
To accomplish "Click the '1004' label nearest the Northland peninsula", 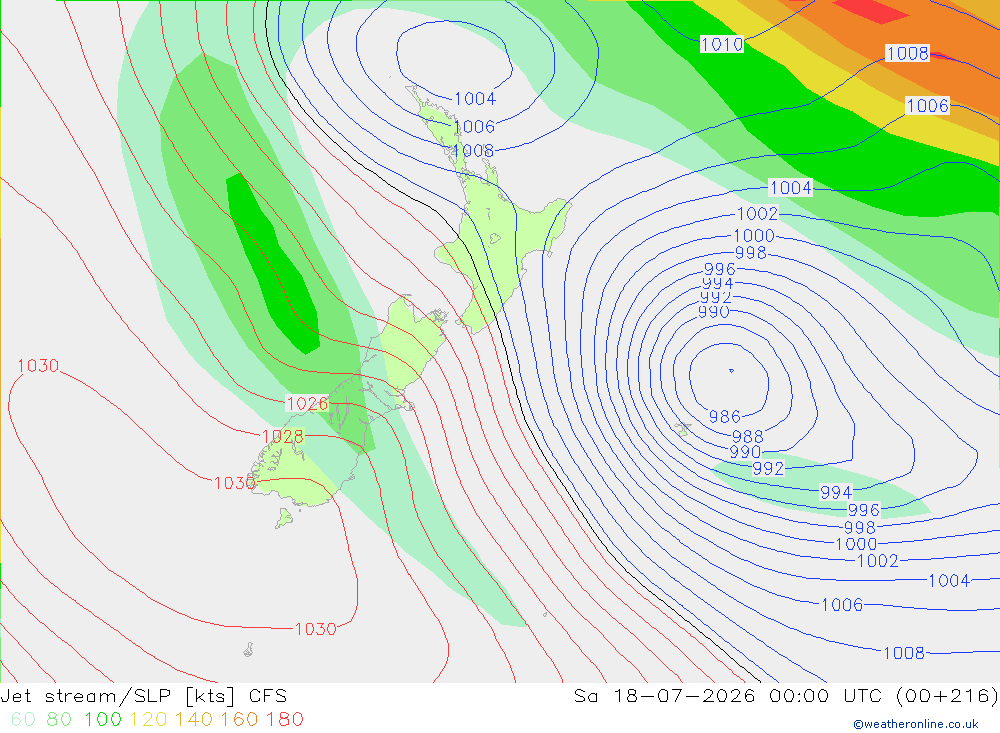I will pyautogui.click(x=475, y=98).
